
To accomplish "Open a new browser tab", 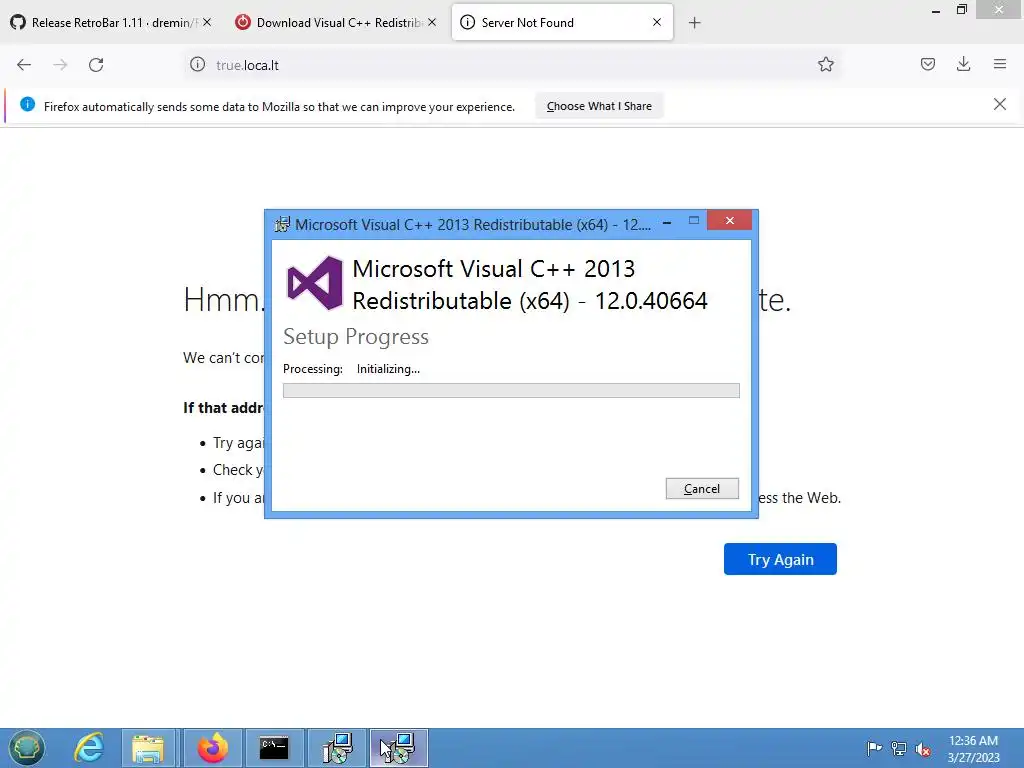I will pyautogui.click(x=694, y=23).
